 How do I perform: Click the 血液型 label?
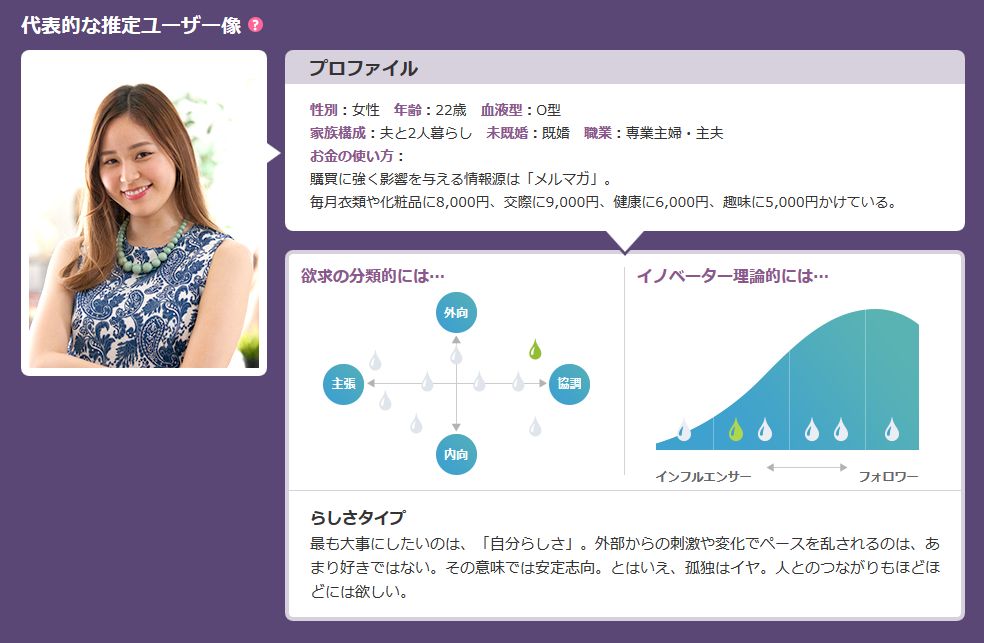point(501,110)
